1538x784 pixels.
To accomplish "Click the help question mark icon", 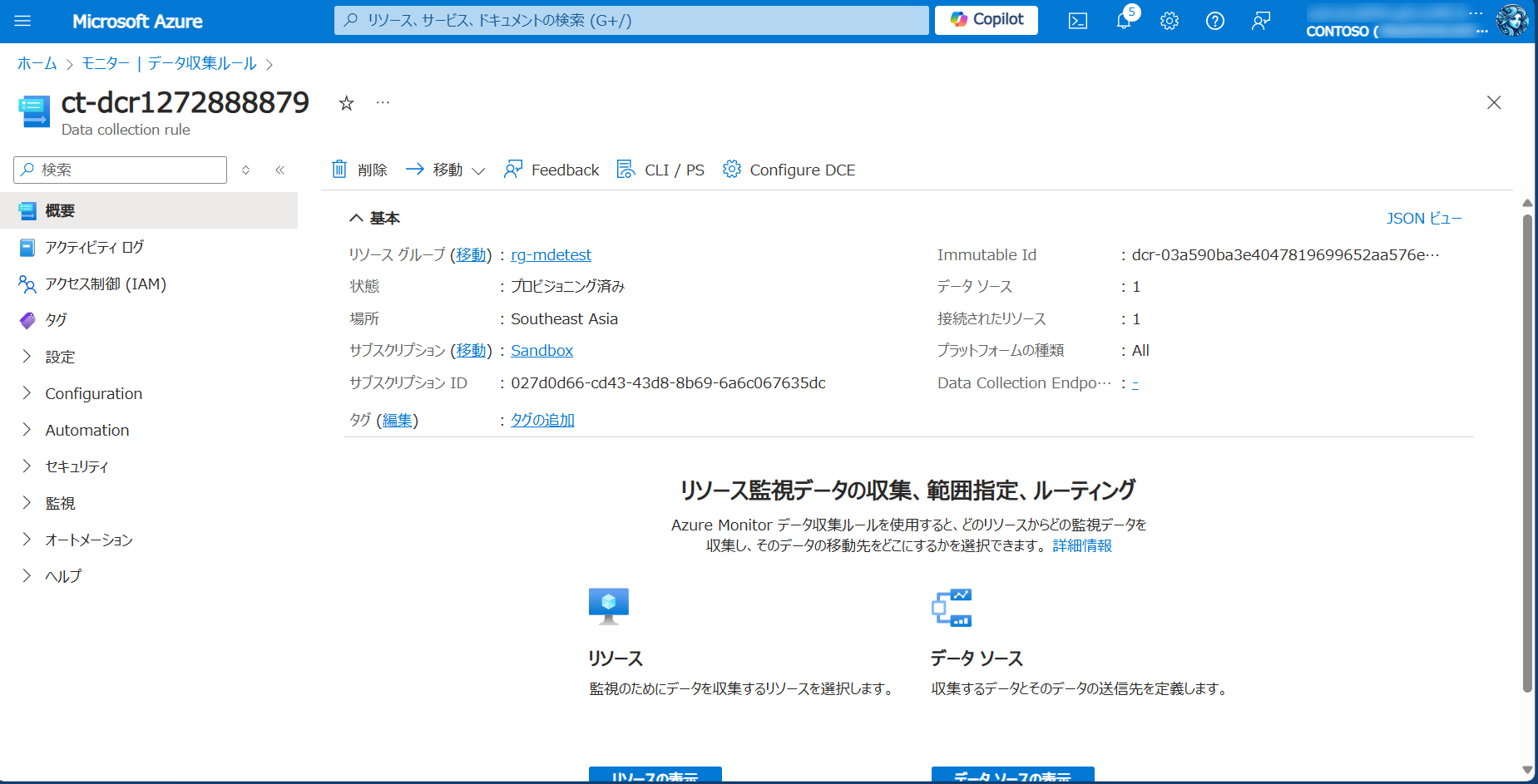I will click(1214, 21).
